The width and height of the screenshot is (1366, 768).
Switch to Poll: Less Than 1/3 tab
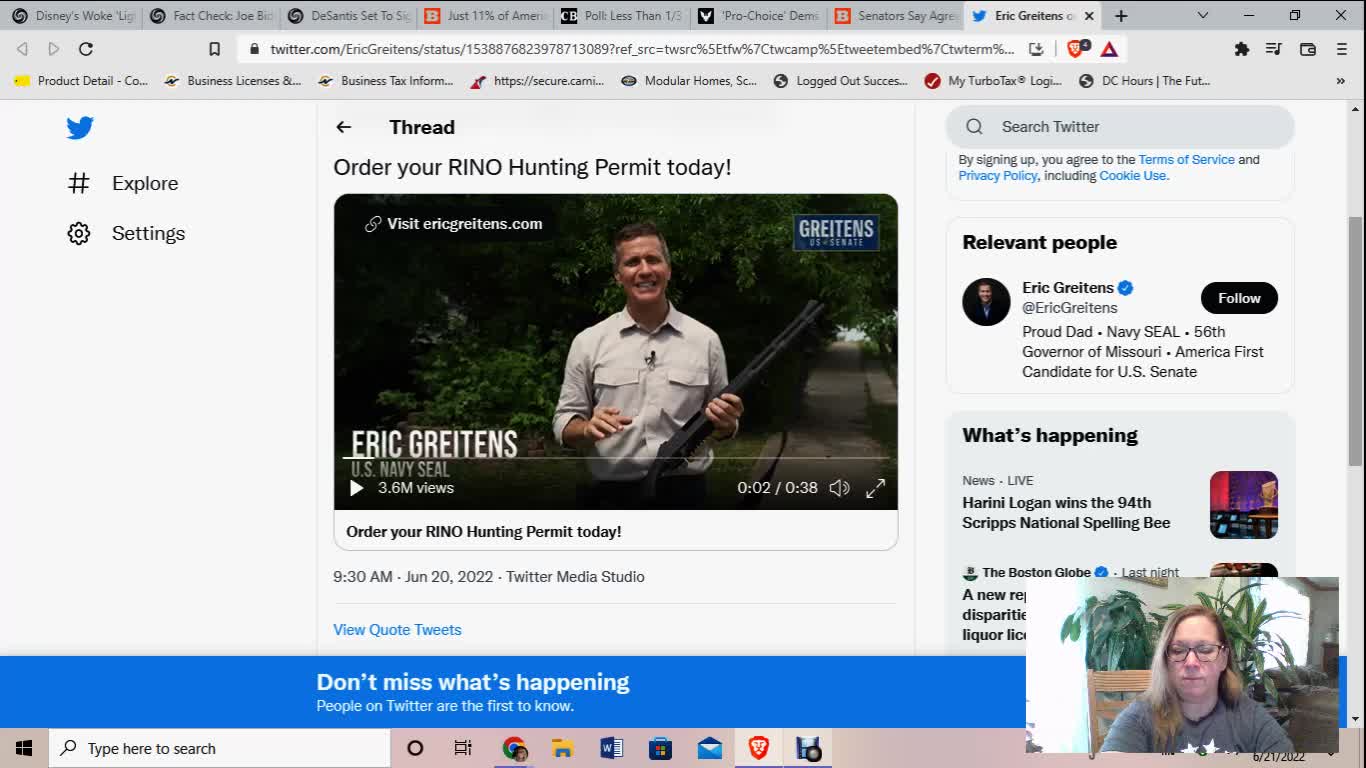coord(624,16)
